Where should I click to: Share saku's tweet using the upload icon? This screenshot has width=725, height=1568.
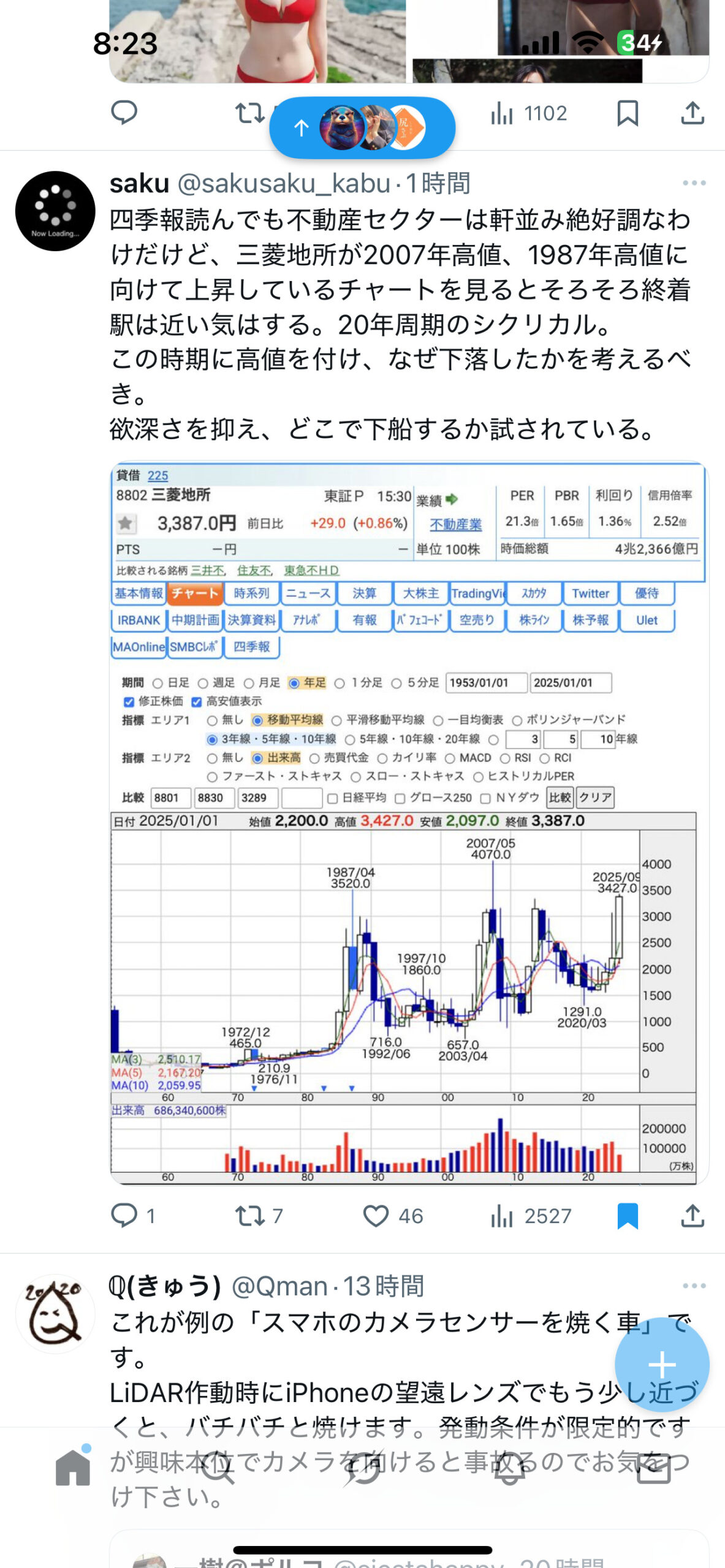click(693, 1215)
